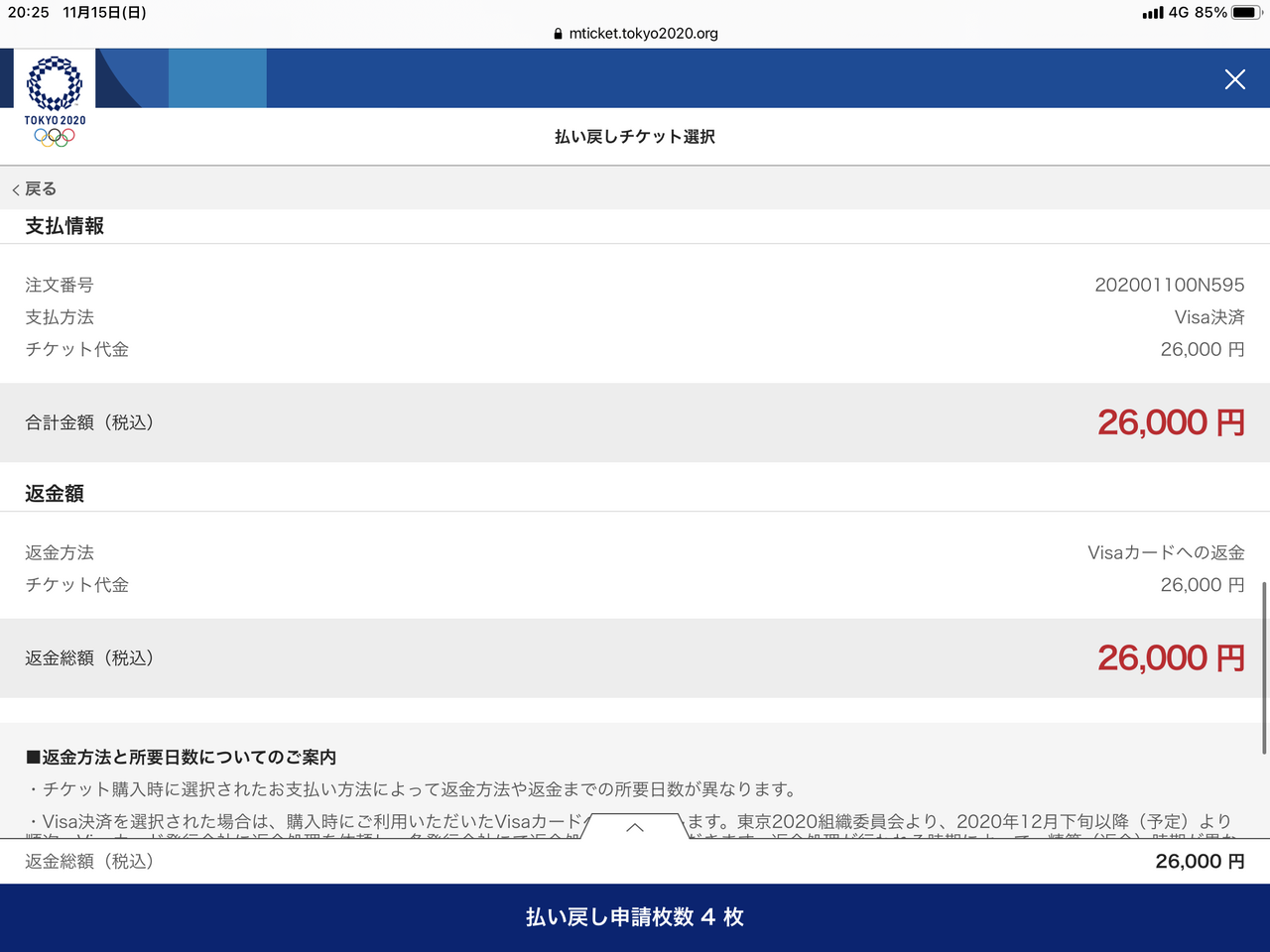
Task: Click the red 26,000 円 total amount
Action: point(1171,422)
